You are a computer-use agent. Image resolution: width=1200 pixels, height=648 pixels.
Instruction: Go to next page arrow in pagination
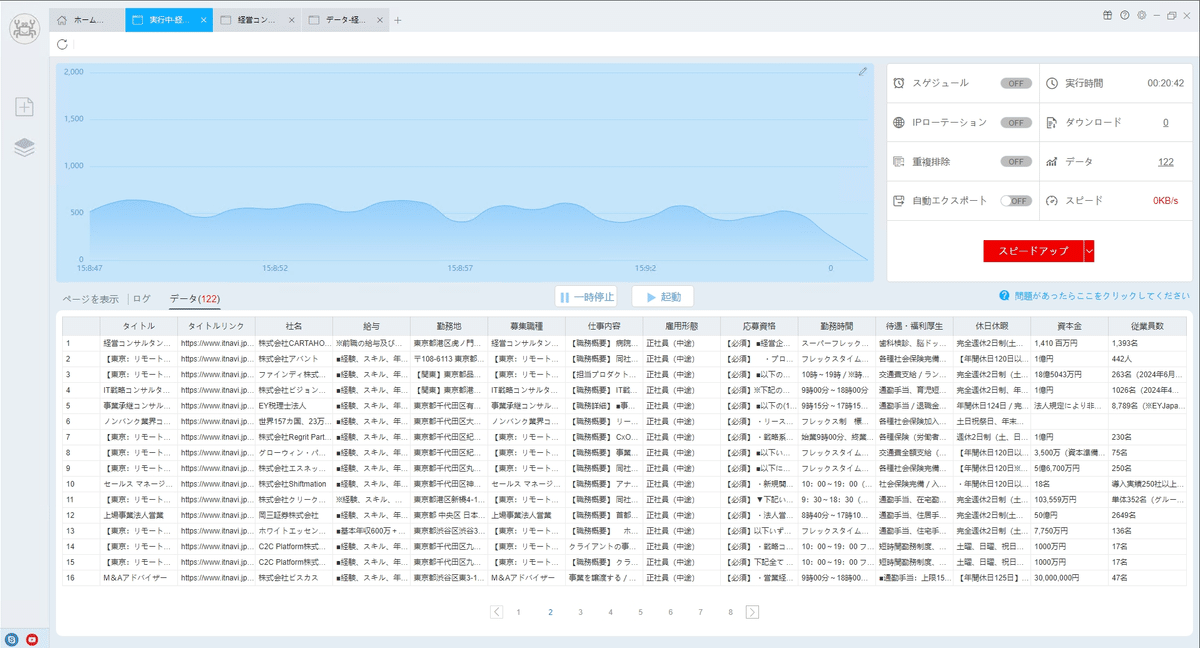(752, 612)
